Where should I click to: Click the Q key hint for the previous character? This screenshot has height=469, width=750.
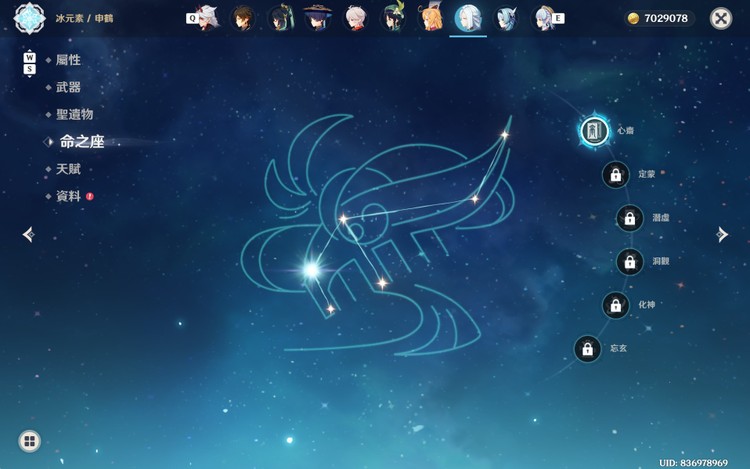(x=192, y=19)
